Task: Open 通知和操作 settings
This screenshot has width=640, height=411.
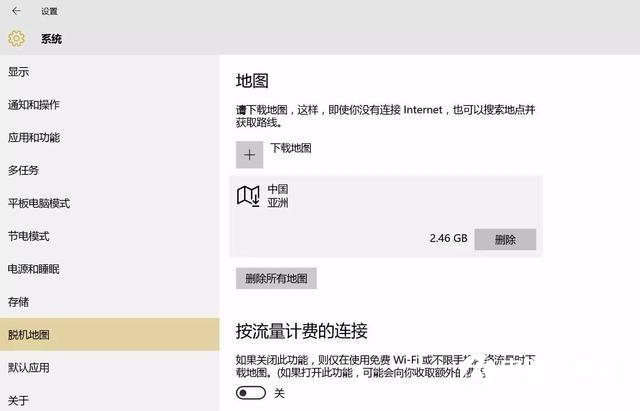Action: 109,105
